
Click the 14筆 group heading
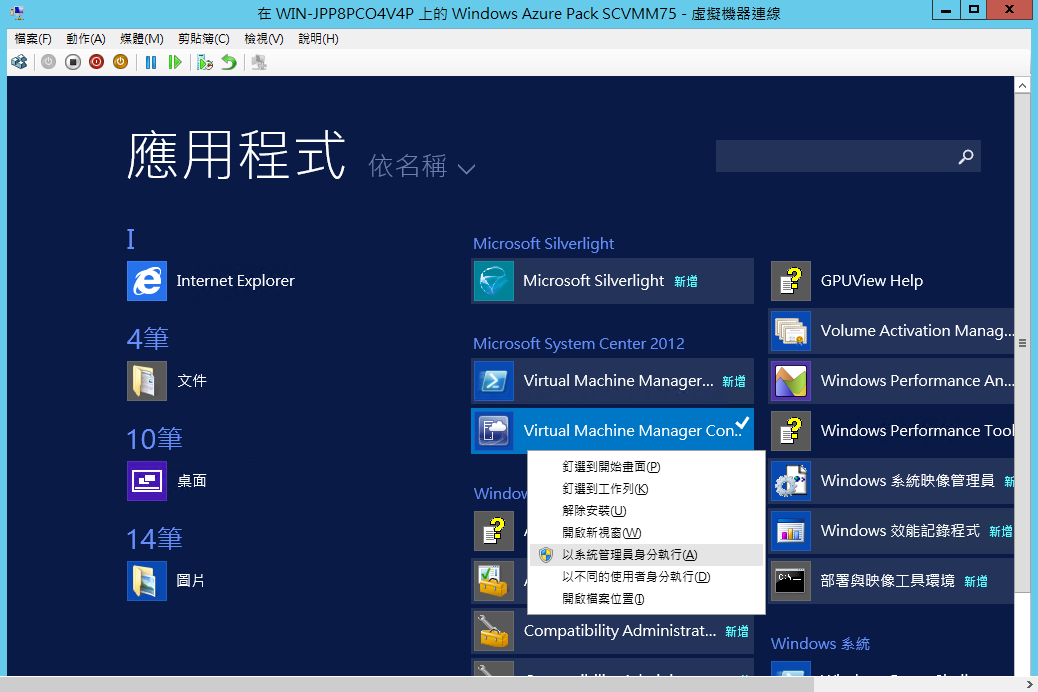click(x=154, y=538)
